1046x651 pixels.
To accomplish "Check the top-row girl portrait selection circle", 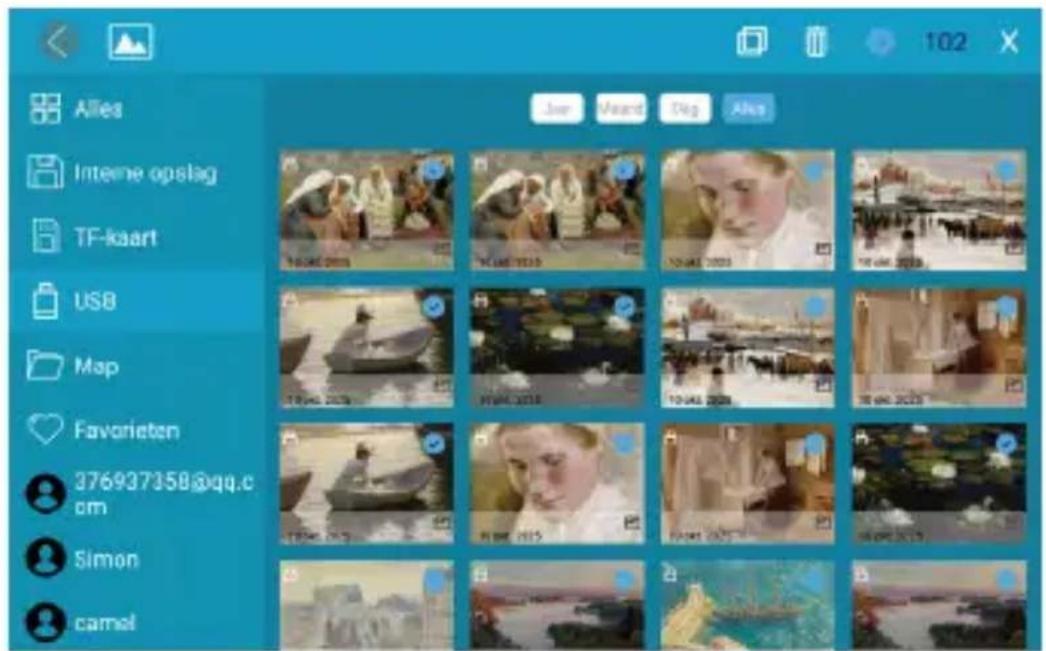I will point(815,171).
